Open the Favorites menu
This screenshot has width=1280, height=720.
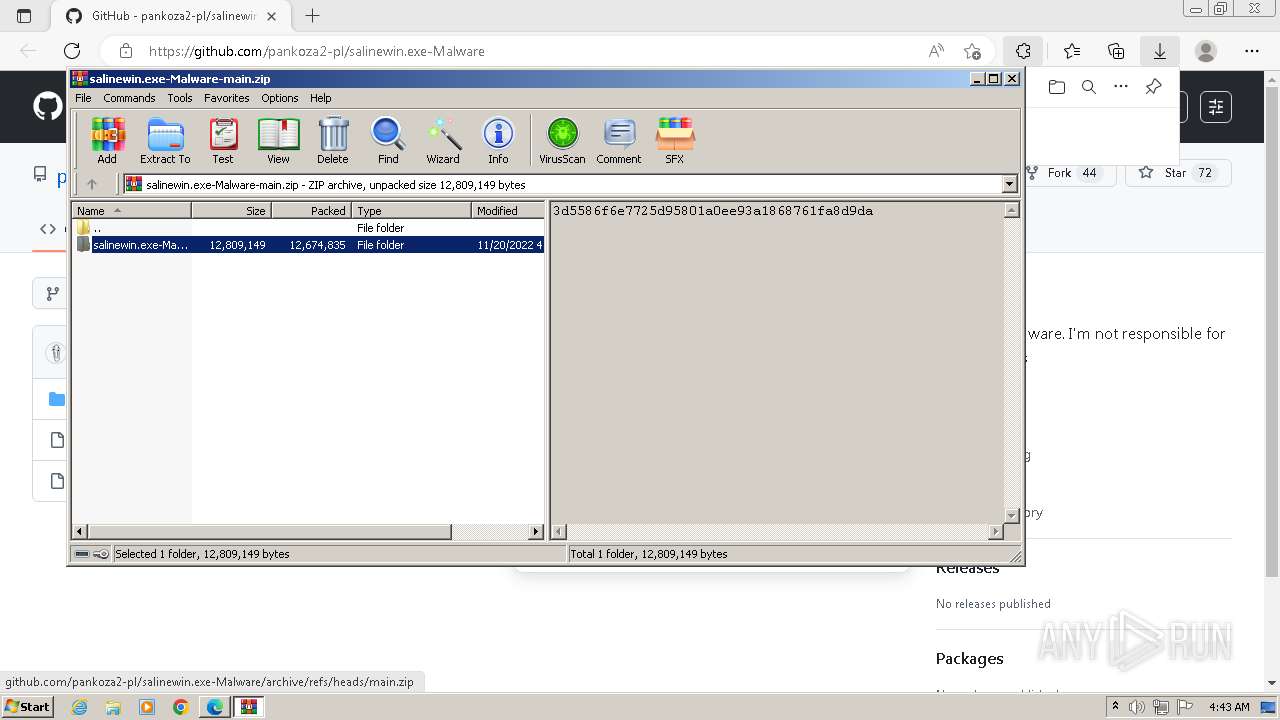227,98
